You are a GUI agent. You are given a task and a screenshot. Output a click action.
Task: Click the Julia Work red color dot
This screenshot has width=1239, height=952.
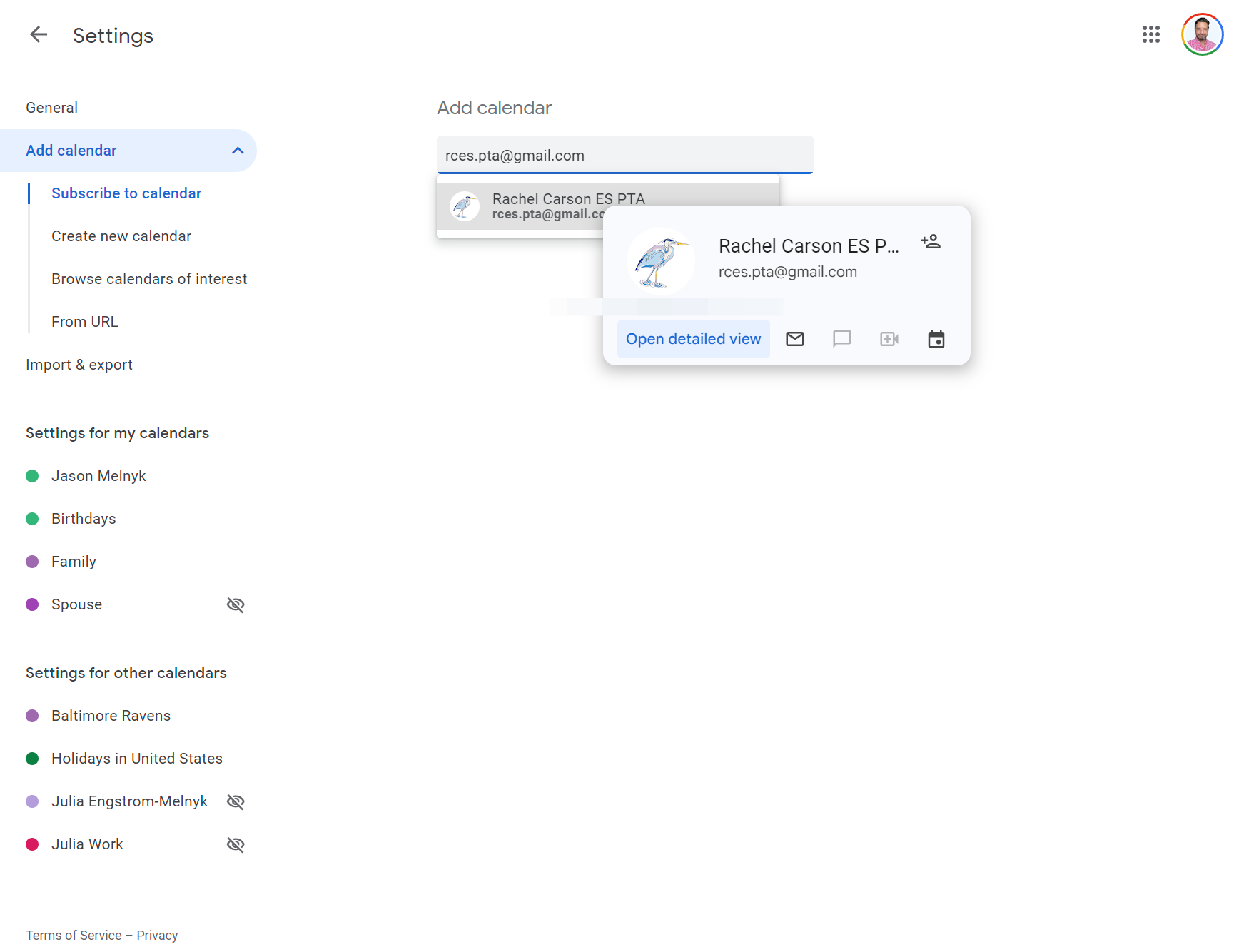(x=32, y=844)
